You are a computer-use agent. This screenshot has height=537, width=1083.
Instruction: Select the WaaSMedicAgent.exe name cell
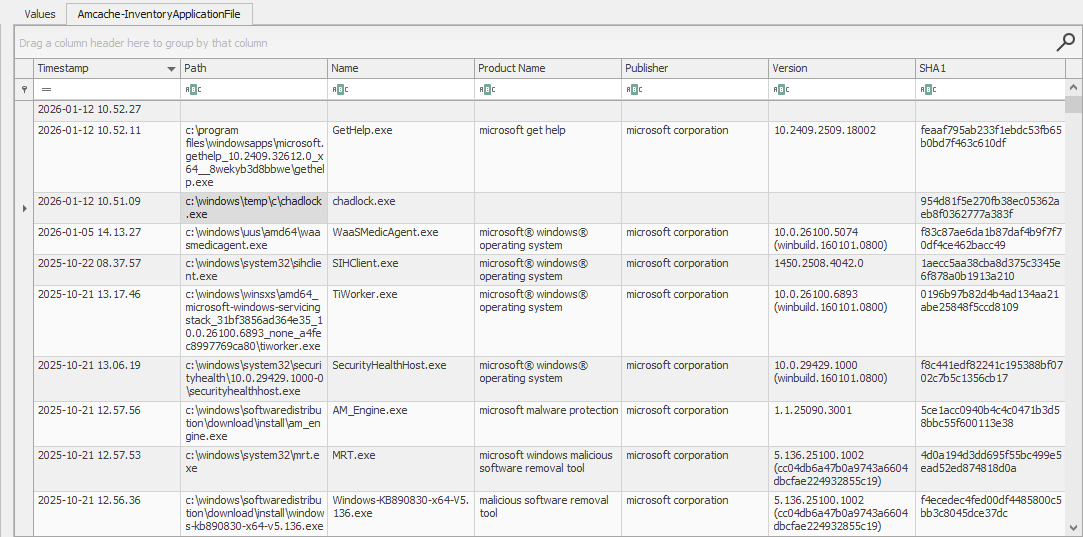coord(401,239)
